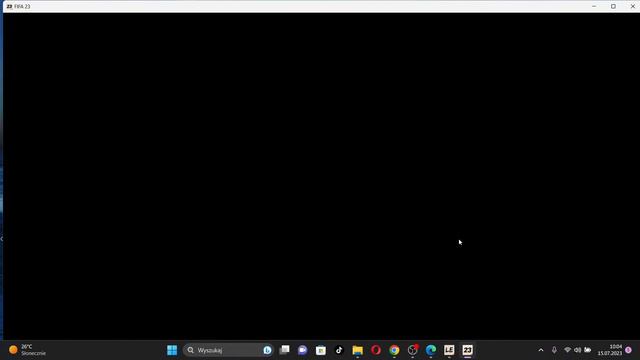This screenshot has width=640, height=360.
Task: Open Microsoft Store from the taskbar
Action: pos(321,350)
